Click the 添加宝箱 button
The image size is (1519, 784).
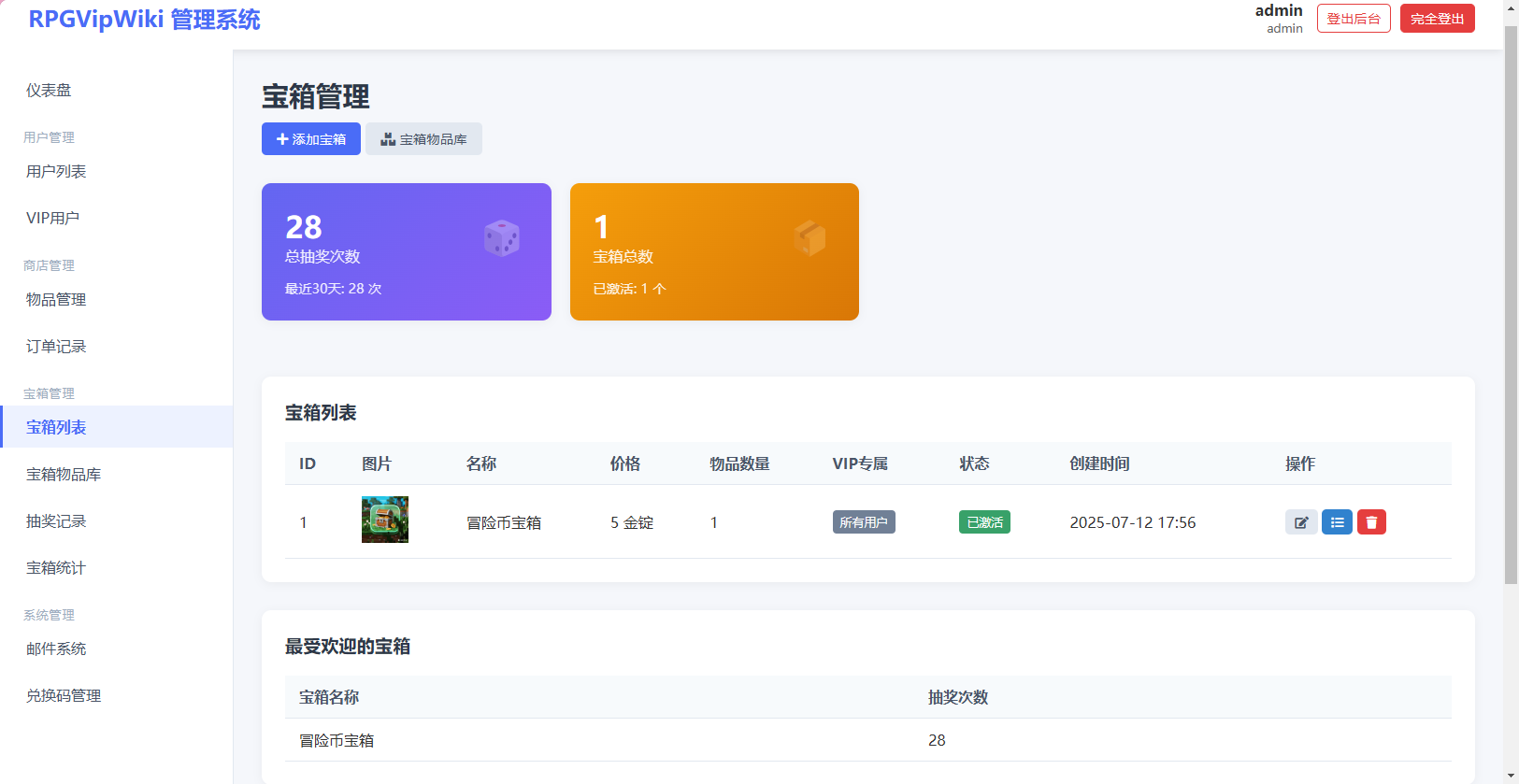311,139
